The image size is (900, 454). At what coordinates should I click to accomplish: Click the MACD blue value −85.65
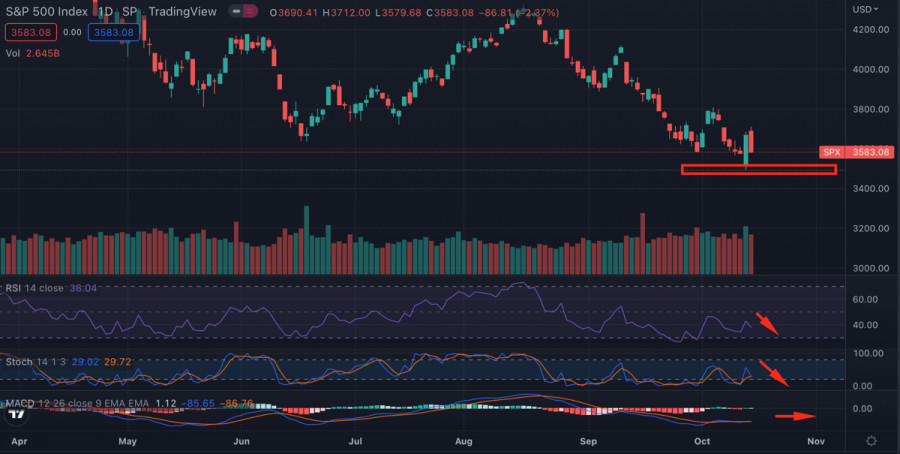[x=198, y=403]
